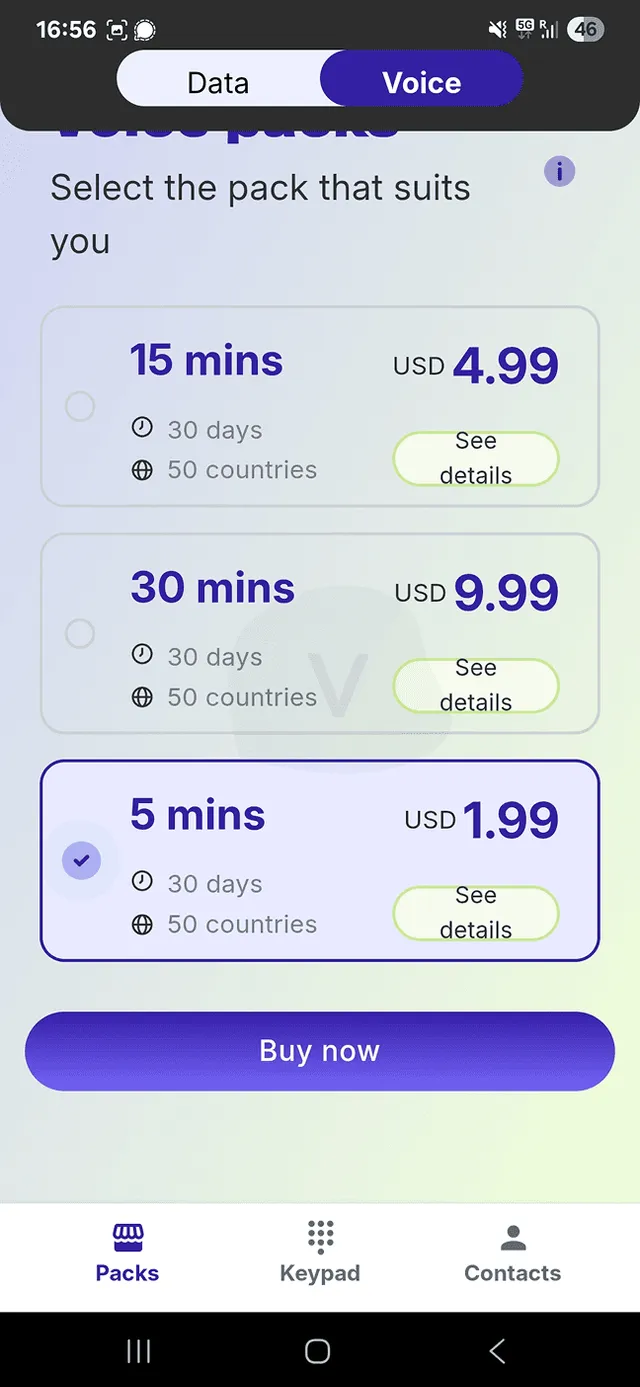Open the Packs store icon
Screen dimensions: 640x1387
pyautogui.click(x=128, y=1237)
